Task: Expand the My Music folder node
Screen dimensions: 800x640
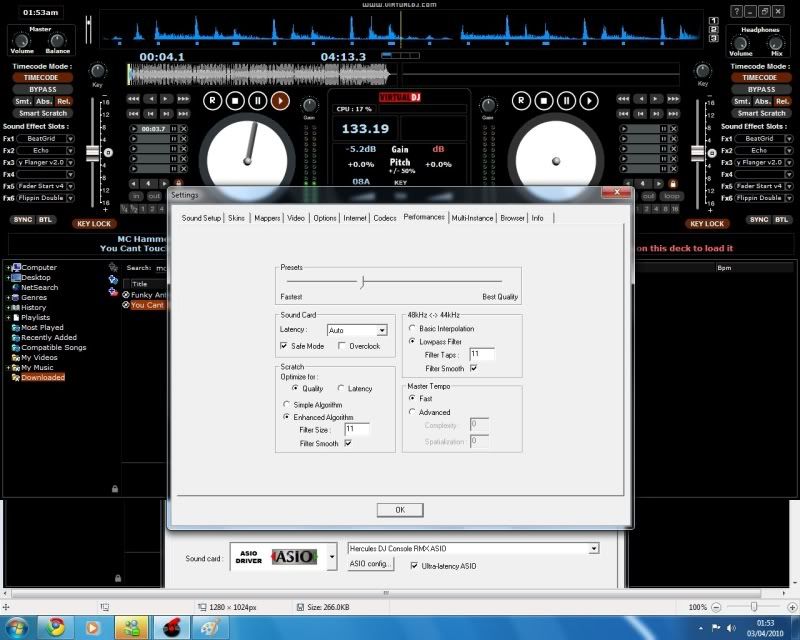Action: pos(8,367)
